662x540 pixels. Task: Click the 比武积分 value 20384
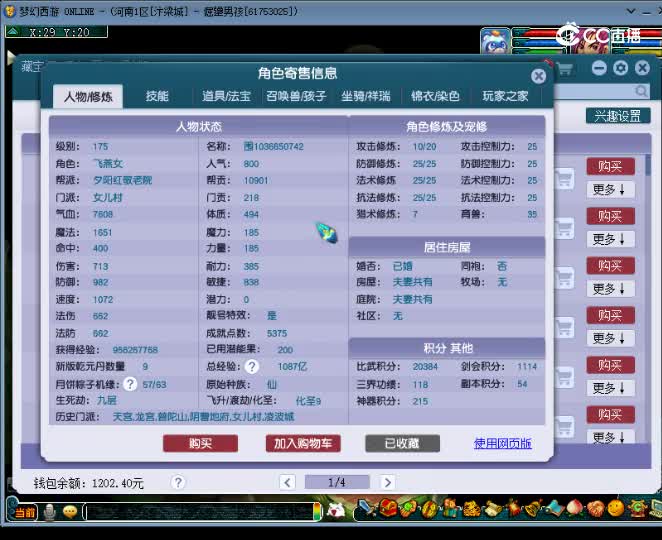tap(425, 366)
